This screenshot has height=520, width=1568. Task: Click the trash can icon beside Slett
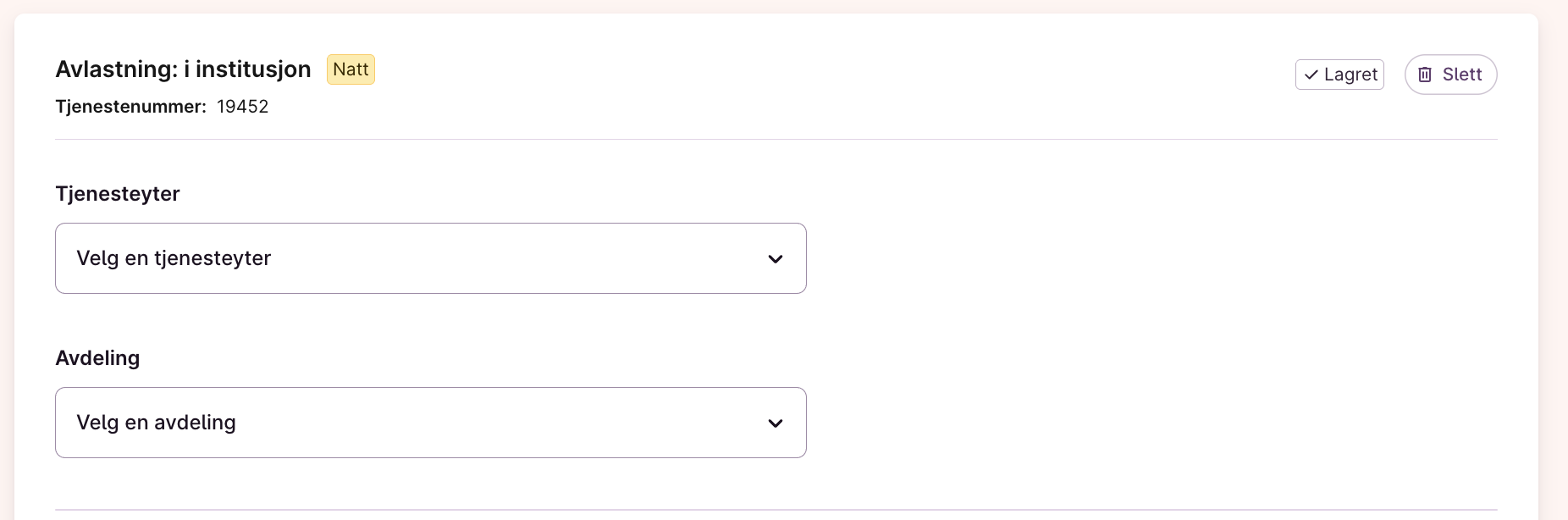[1425, 75]
